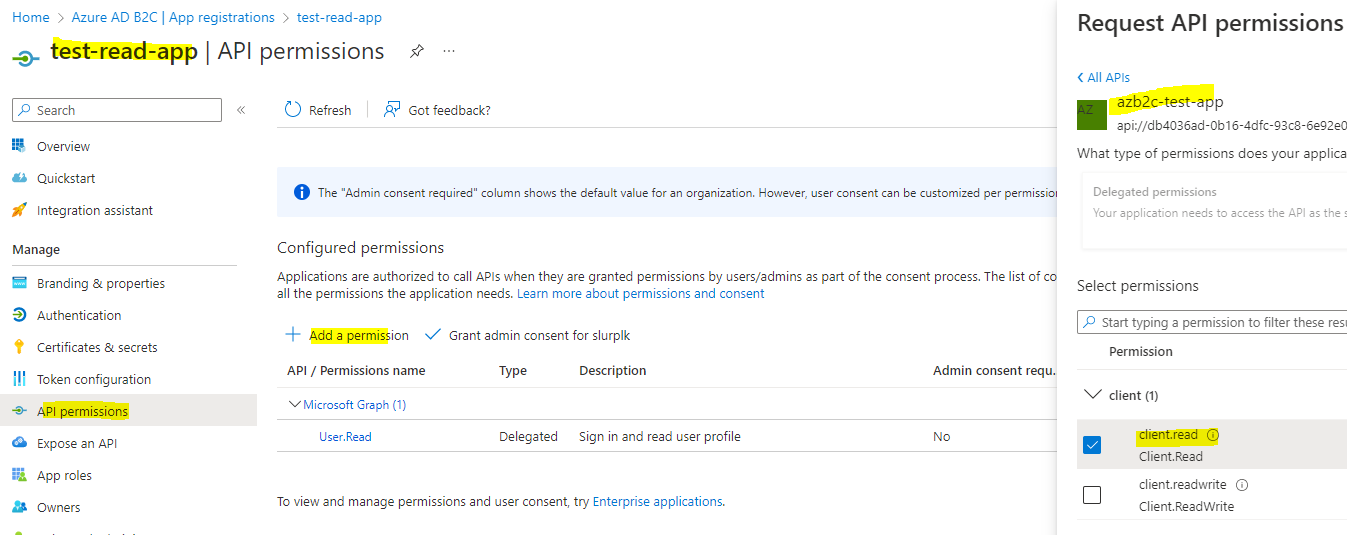Image resolution: width=1347 pixels, height=535 pixels.
Task: Click the checkmark icon for Grant admin consent
Action: pyautogui.click(x=433, y=335)
